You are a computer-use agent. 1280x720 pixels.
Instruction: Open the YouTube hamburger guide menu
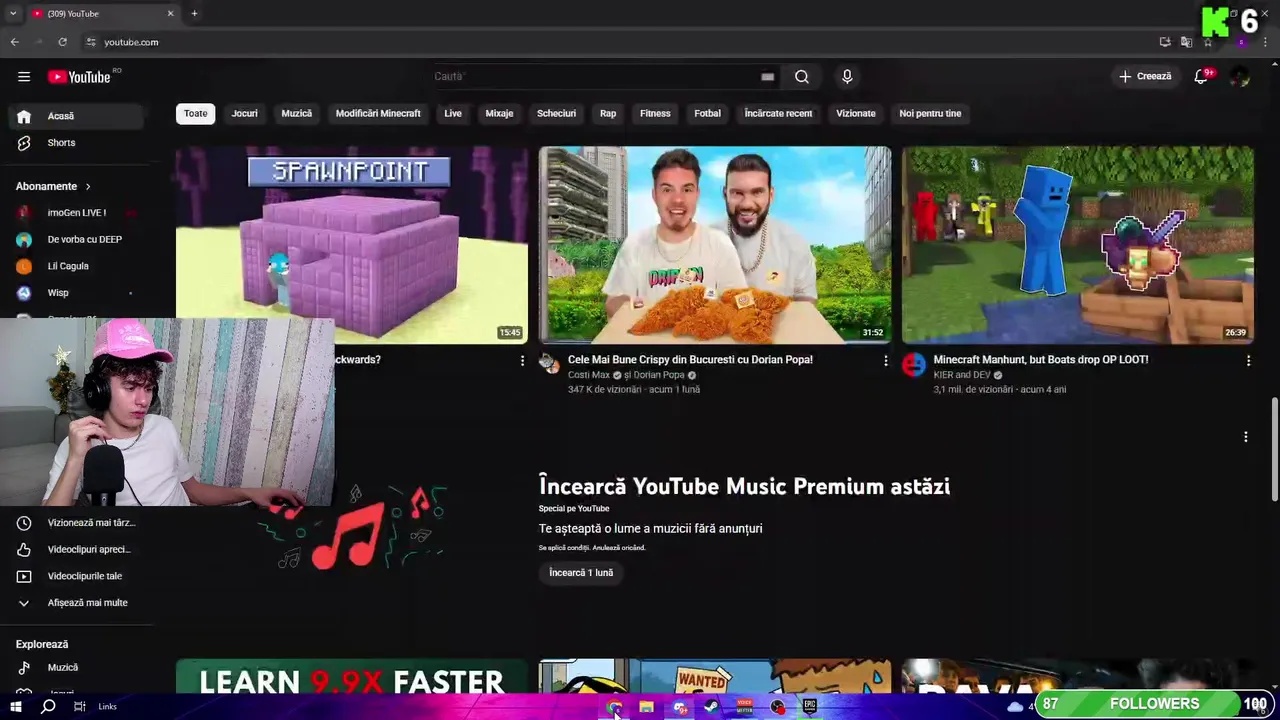(x=24, y=77)
